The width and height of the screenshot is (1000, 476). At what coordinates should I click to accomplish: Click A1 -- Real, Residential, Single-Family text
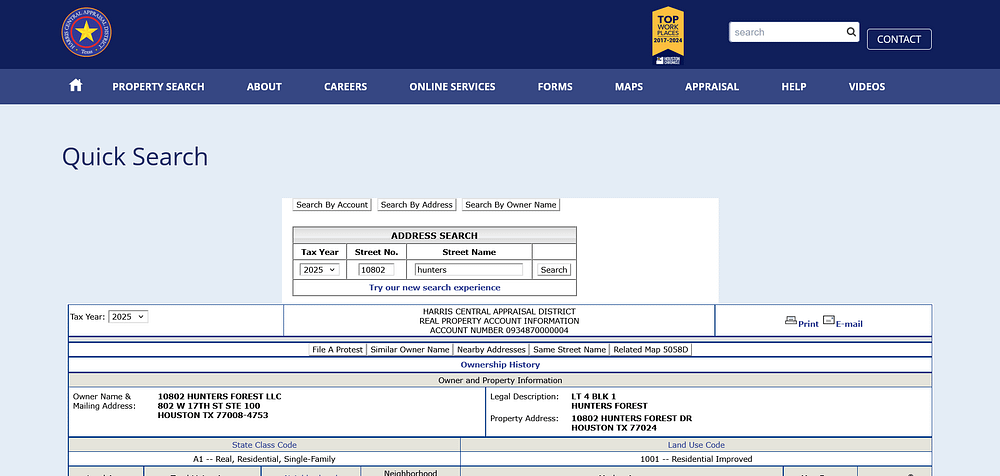tap(264, 459)
